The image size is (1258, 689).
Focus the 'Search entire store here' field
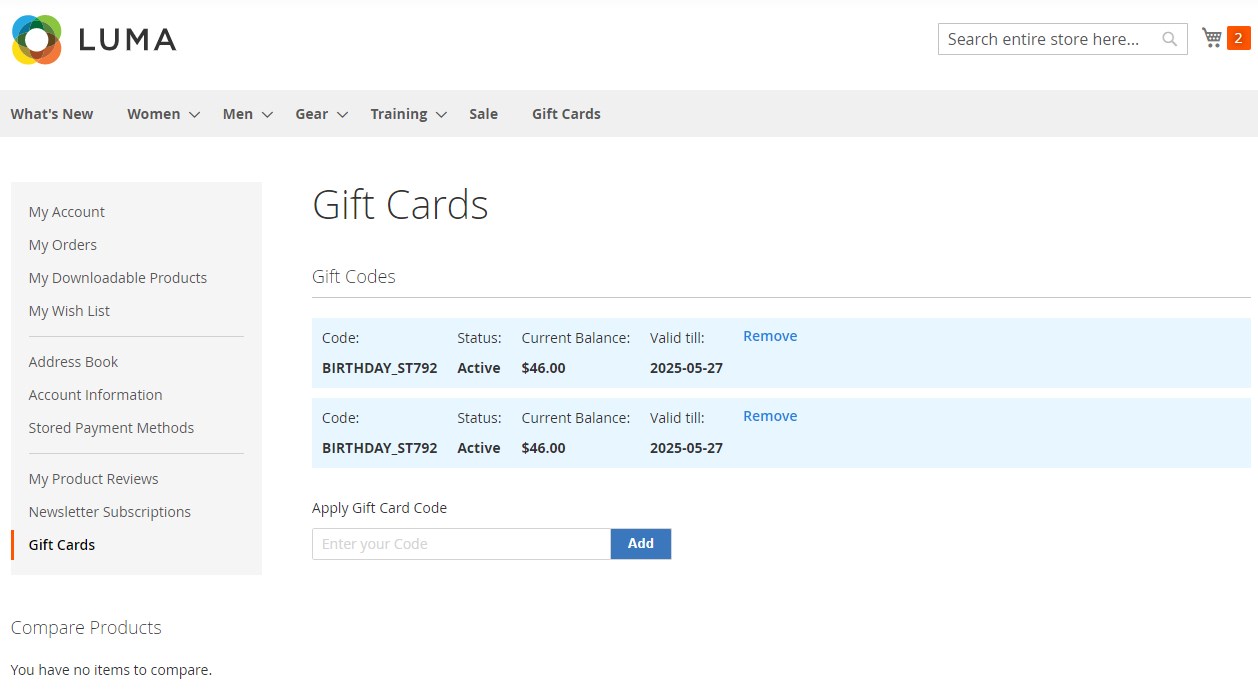1062,39
